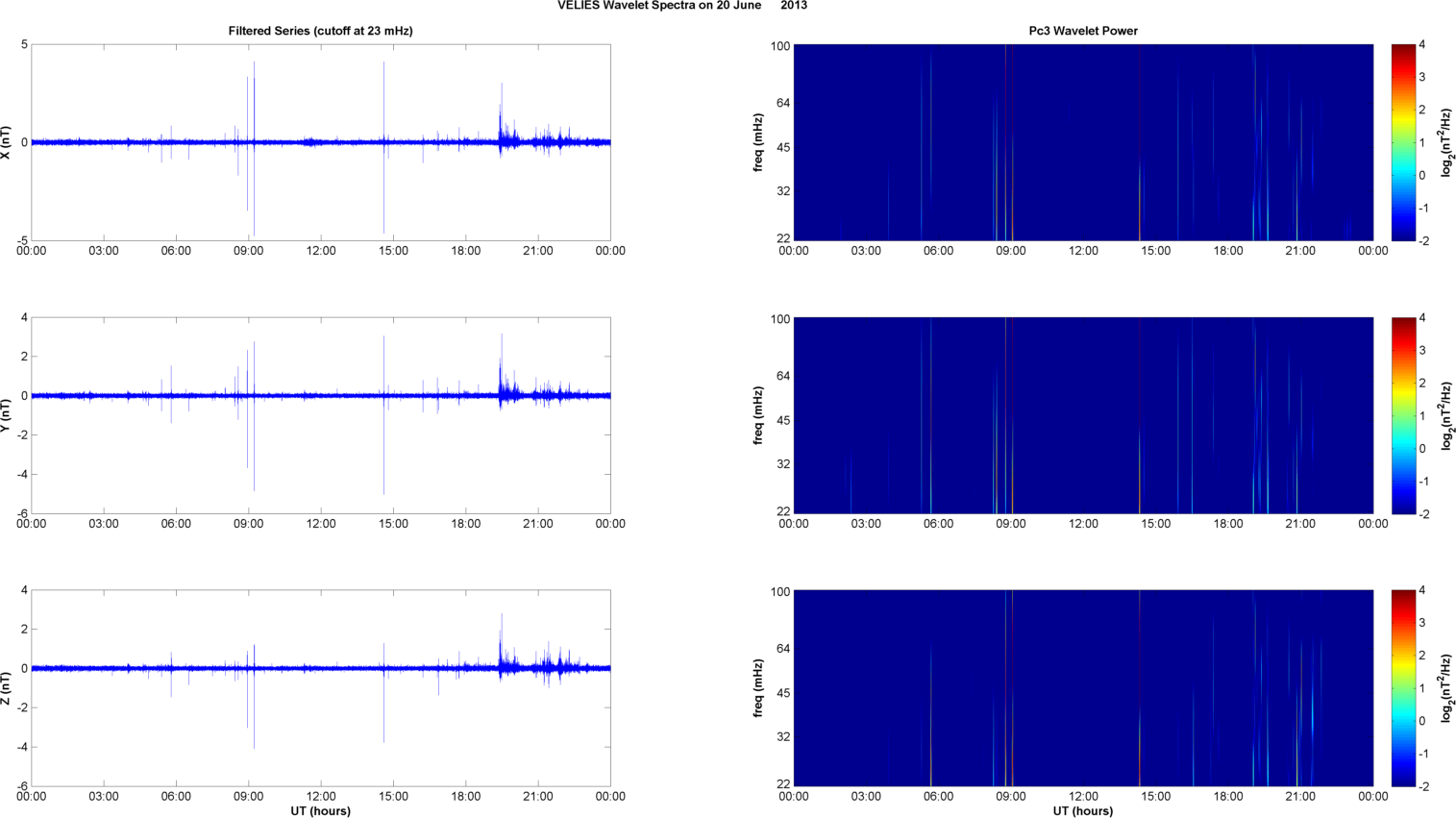Click the "06:00" time tick under the bottom wavelet panel
The width and height of the screenshot is (1456, 818).
pos(938,796)
